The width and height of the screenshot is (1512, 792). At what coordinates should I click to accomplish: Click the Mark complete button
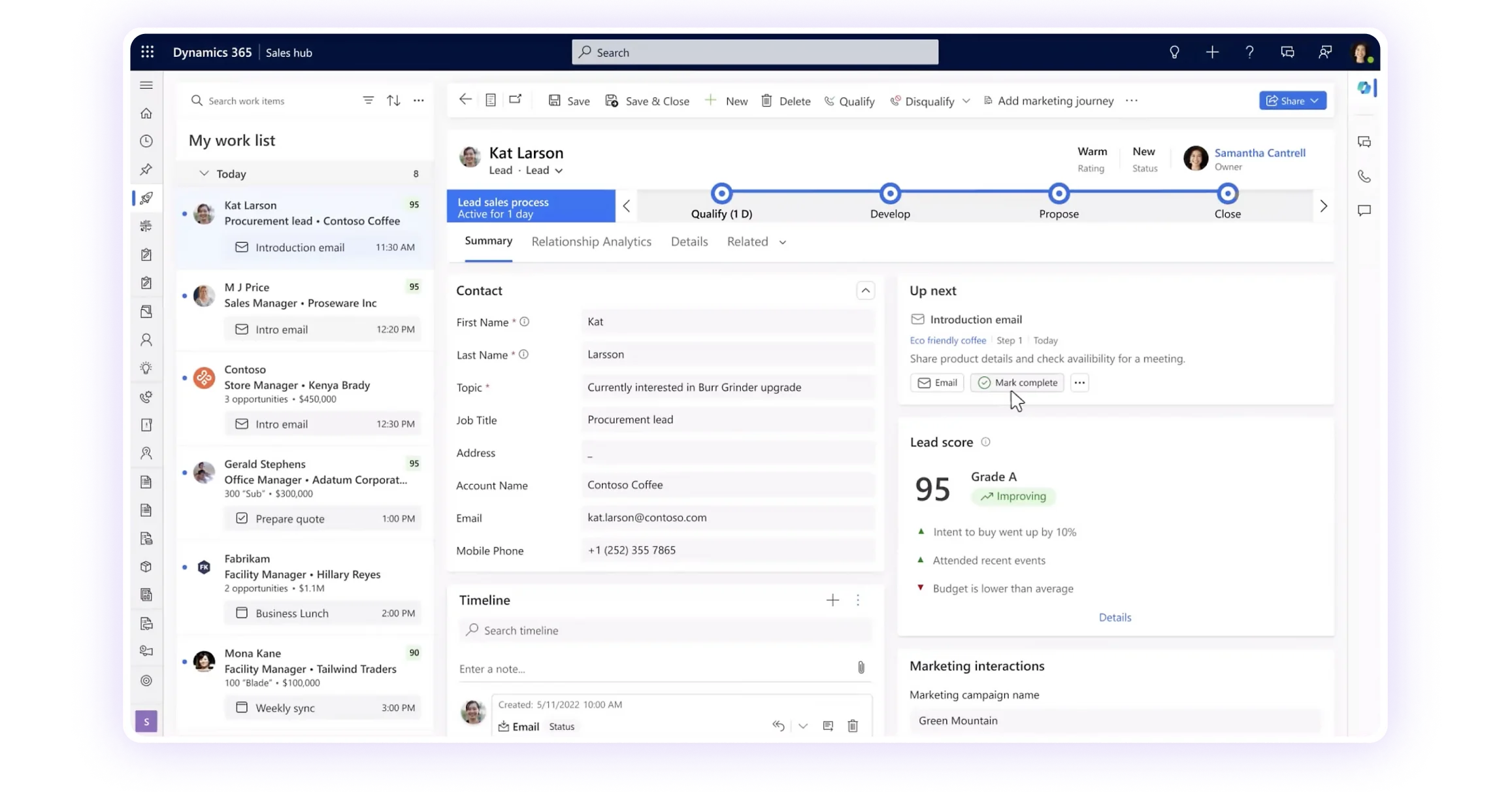(1017, 382)
